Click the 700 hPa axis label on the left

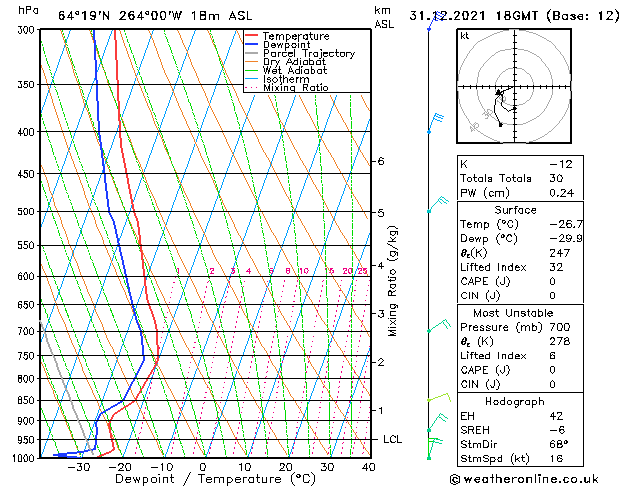pos(28,331)
